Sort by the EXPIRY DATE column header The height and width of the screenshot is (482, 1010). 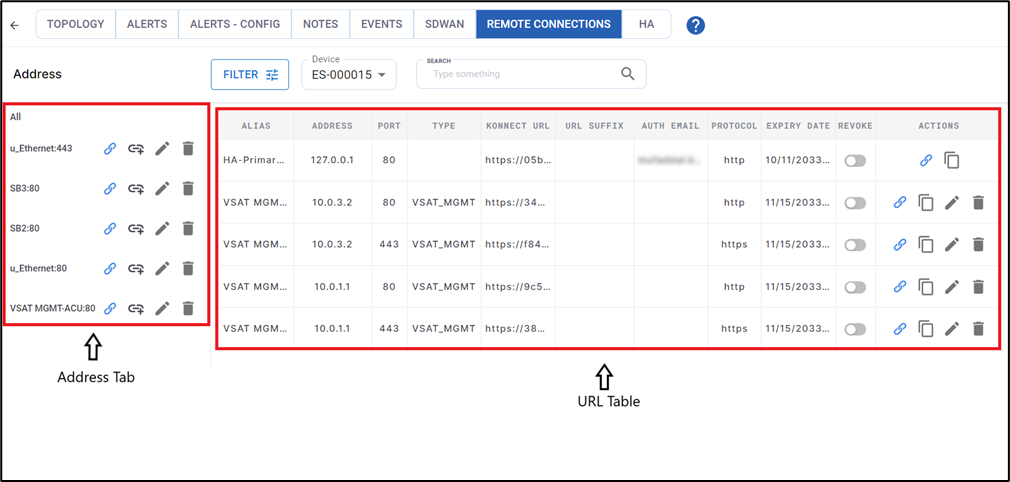pyautogui.click(x=798, y=126)
